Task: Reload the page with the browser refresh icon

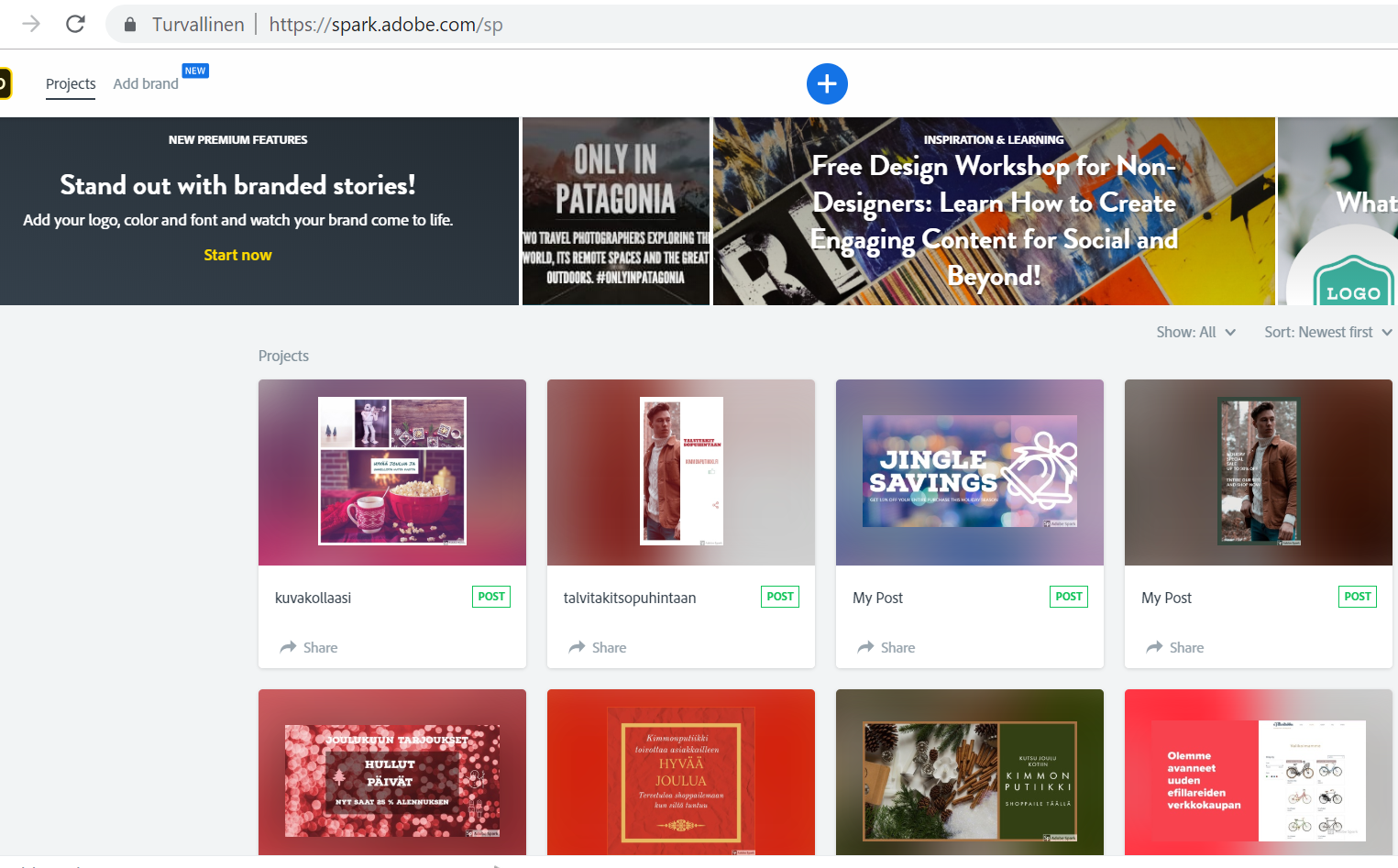Action: (x=75, y=24)
